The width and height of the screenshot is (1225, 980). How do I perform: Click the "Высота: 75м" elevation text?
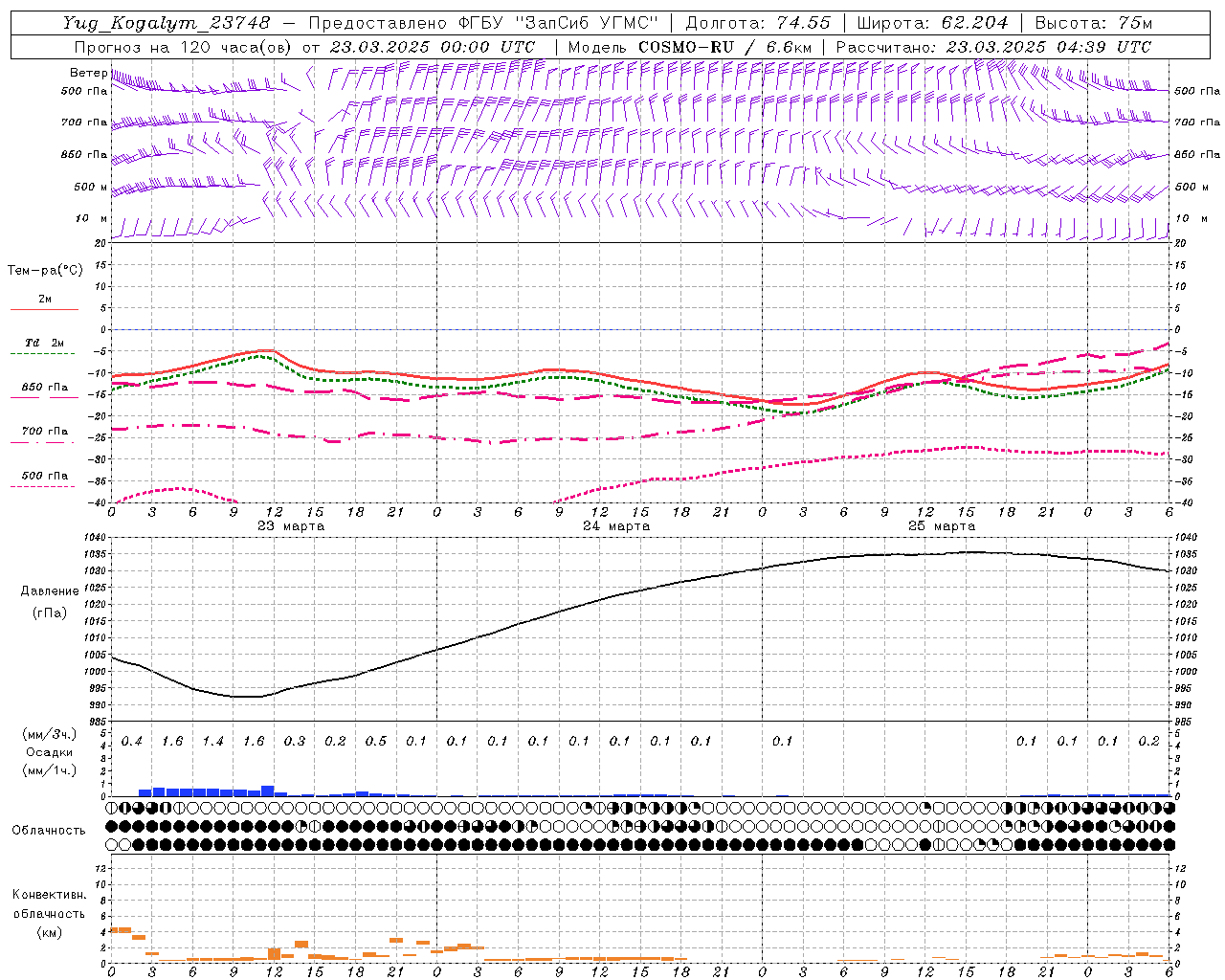(1093, 23)
